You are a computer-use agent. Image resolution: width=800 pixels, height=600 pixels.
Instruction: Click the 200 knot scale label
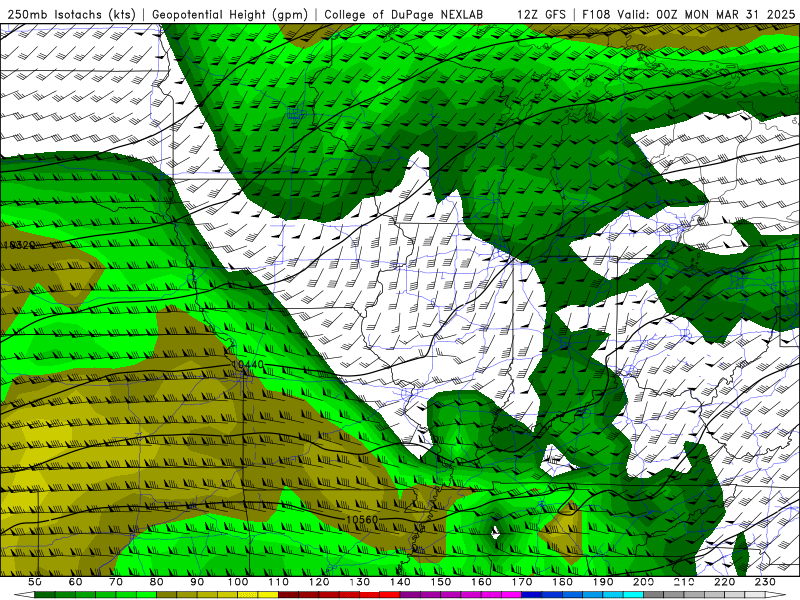[644, 582]
